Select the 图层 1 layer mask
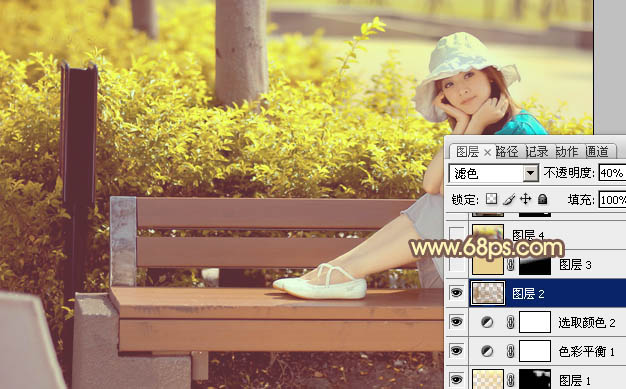The width and height of the screenshot is (626, 389). tap(535, 379)
